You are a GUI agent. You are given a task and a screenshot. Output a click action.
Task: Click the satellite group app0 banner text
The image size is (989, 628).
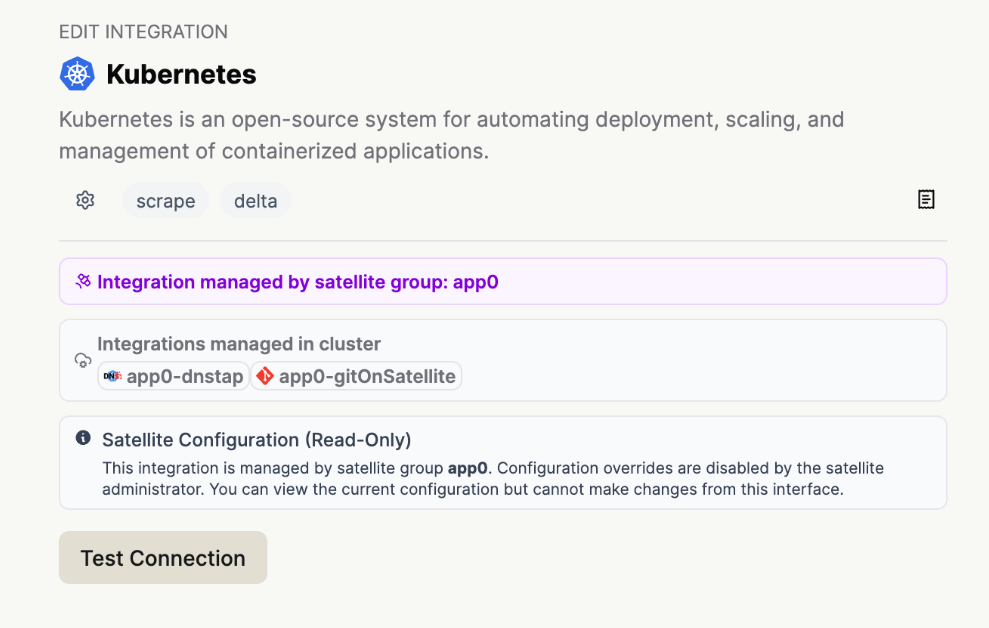click(298, 282)
